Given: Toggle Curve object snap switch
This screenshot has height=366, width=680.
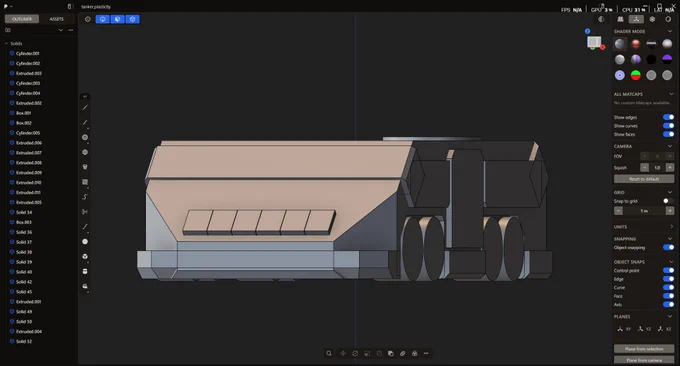Looking at the screenshot, I should point(668,287).
